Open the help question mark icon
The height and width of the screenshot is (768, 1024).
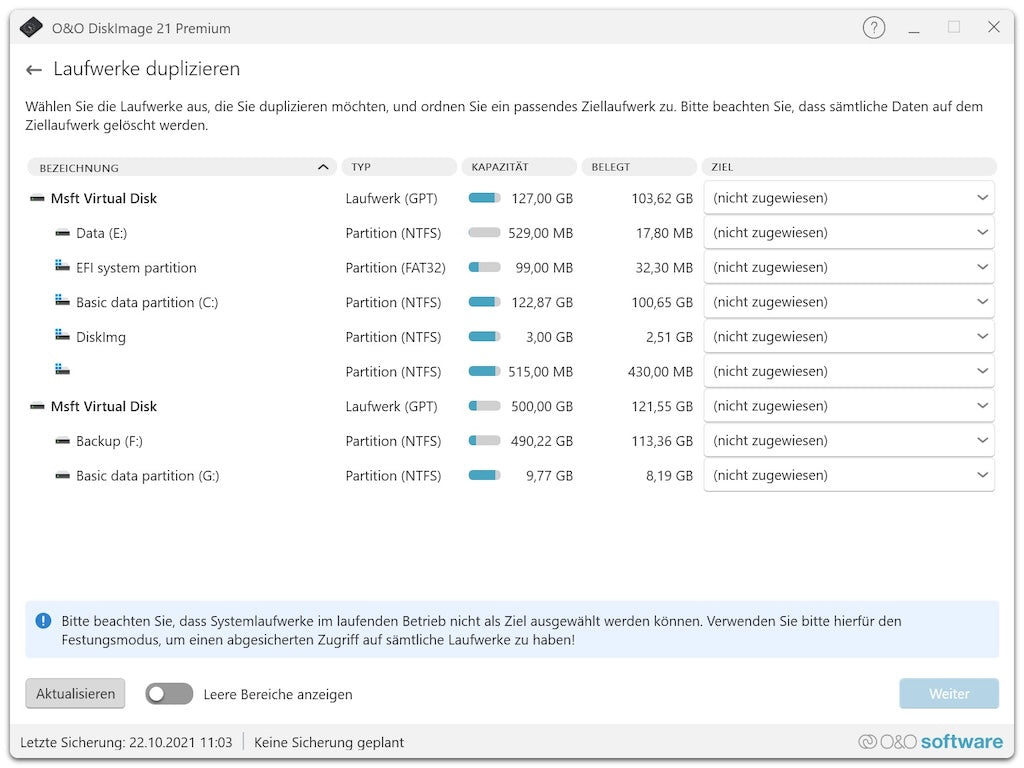(x=873, y=28)
